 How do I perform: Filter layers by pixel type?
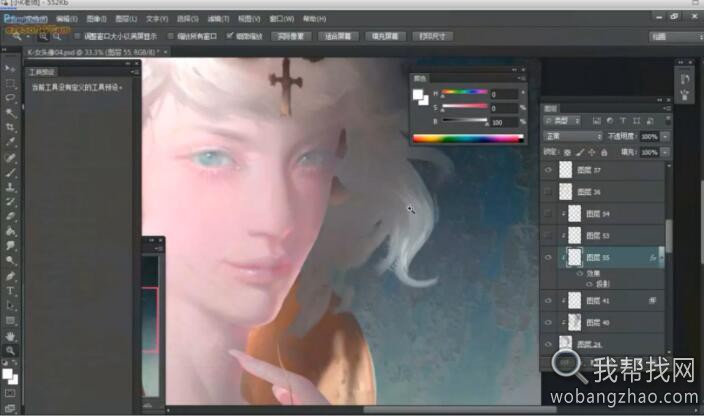coord(597,121)
